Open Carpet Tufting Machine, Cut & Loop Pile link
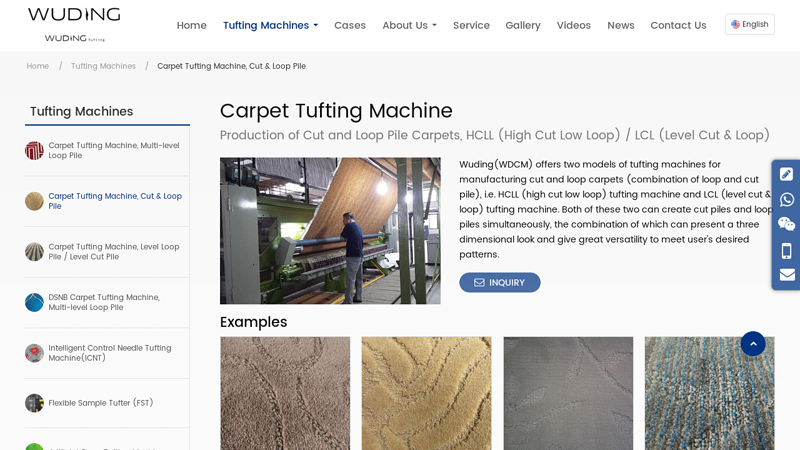 115,201
